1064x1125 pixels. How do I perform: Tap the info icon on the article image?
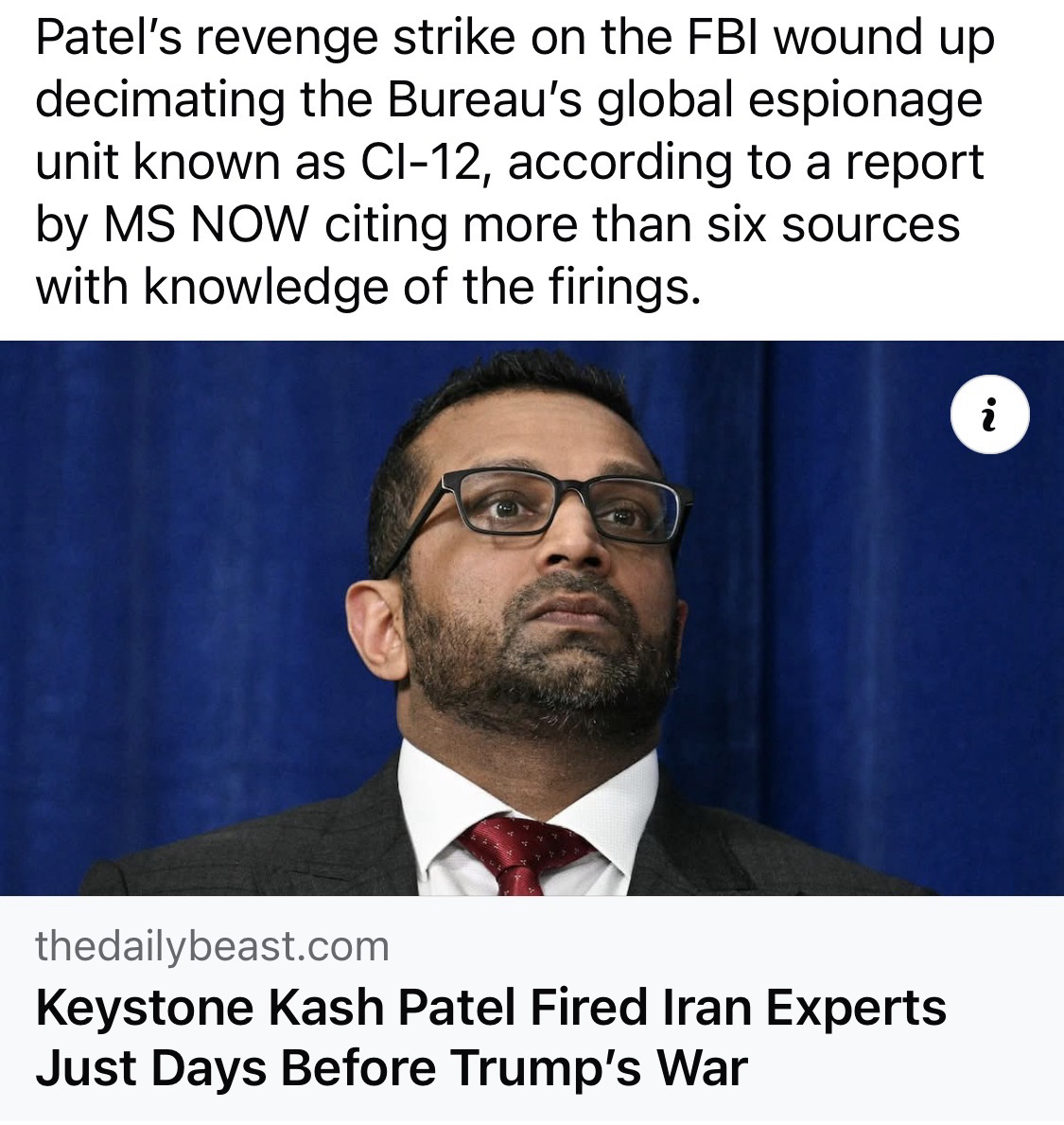(x=989, y=416)
